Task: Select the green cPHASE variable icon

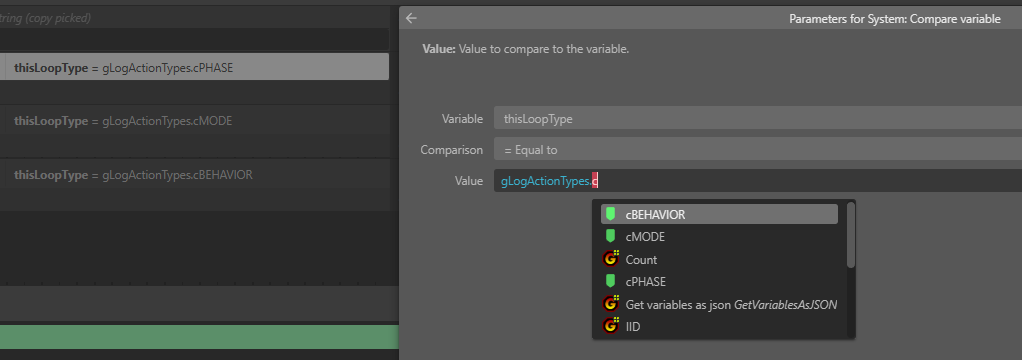Action: [x=610, y=281]
